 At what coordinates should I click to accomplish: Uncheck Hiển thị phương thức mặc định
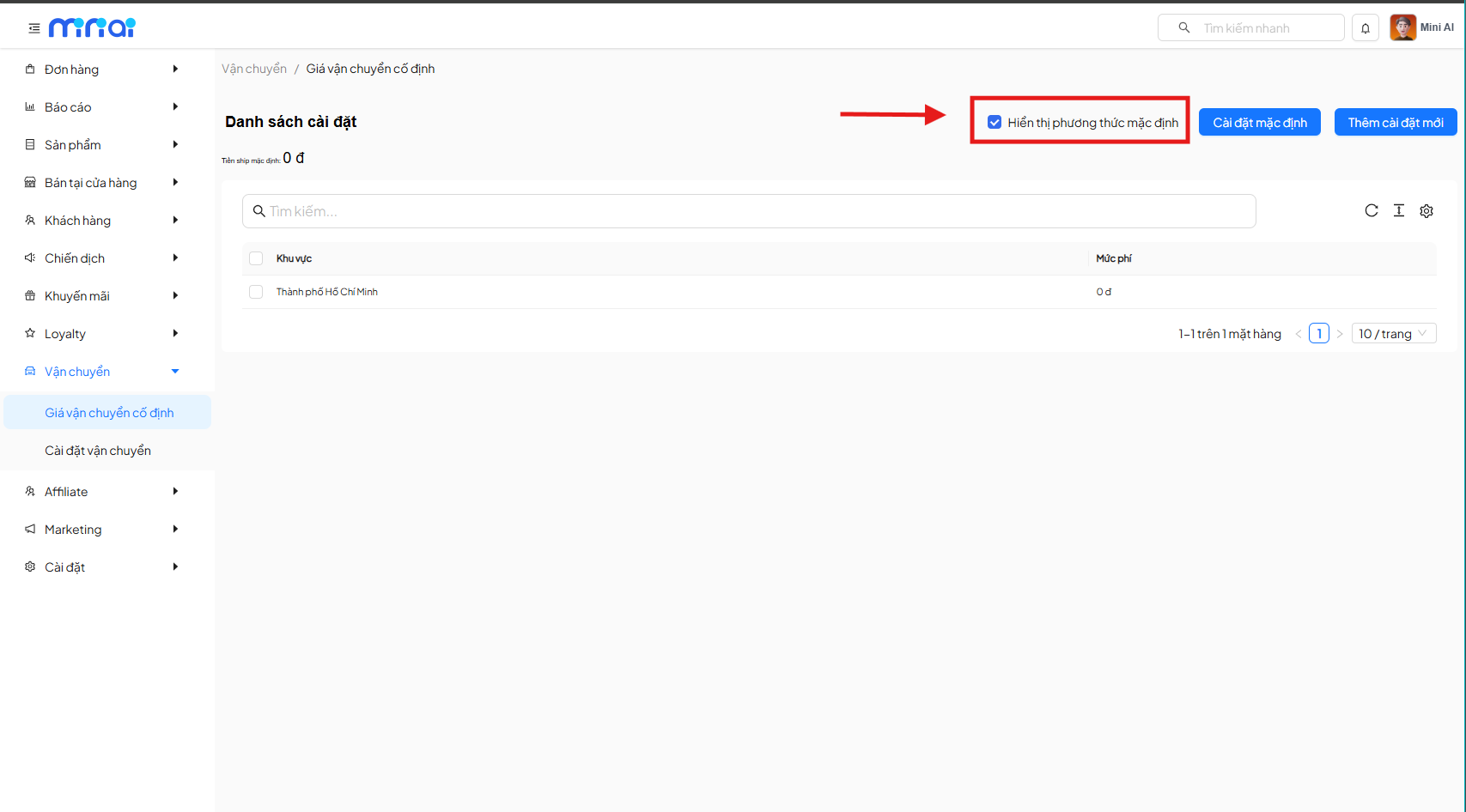(x=995, y=123)
